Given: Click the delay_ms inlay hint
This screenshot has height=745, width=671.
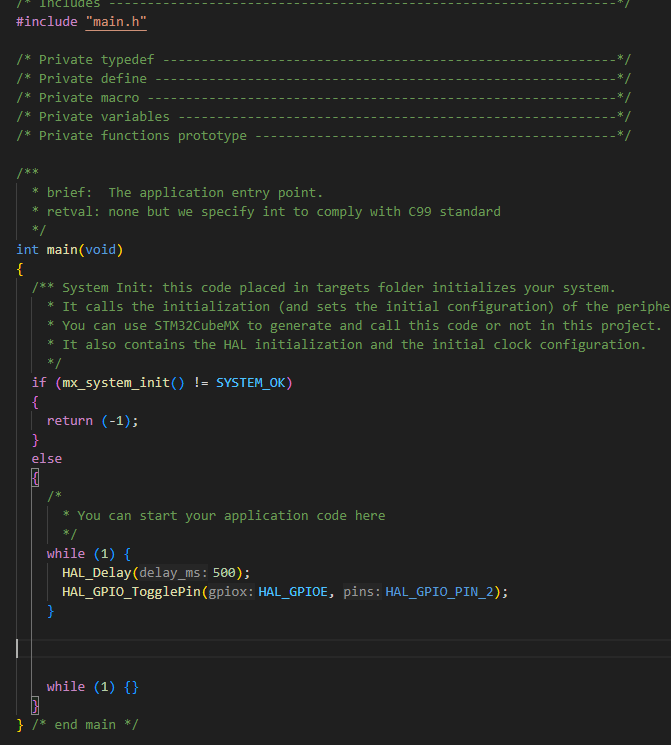Looking at the screenshot, I should click(x=173, y=573).
